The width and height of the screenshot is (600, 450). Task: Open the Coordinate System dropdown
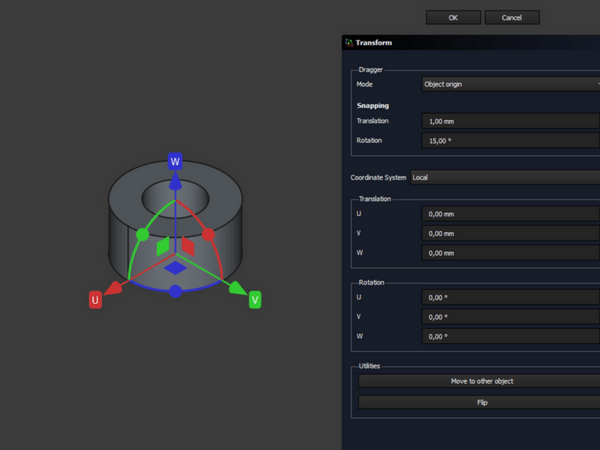coord(504,177)
